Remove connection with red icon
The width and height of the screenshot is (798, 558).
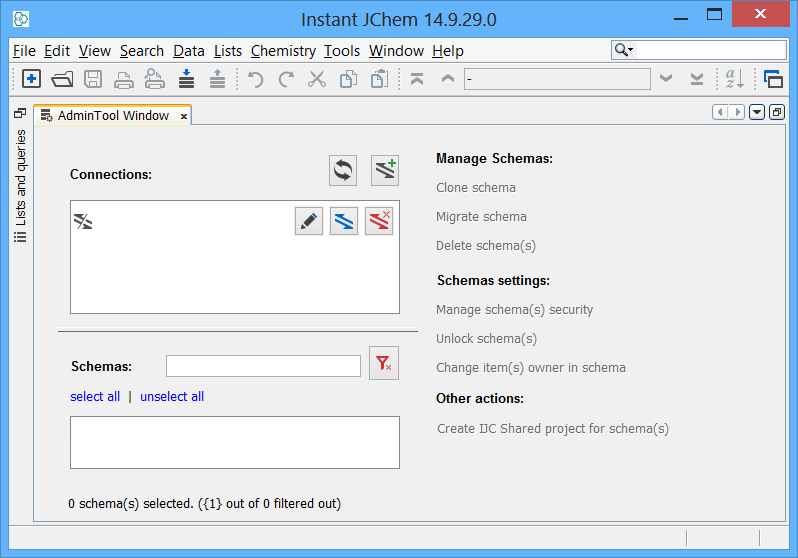(379, 221)
